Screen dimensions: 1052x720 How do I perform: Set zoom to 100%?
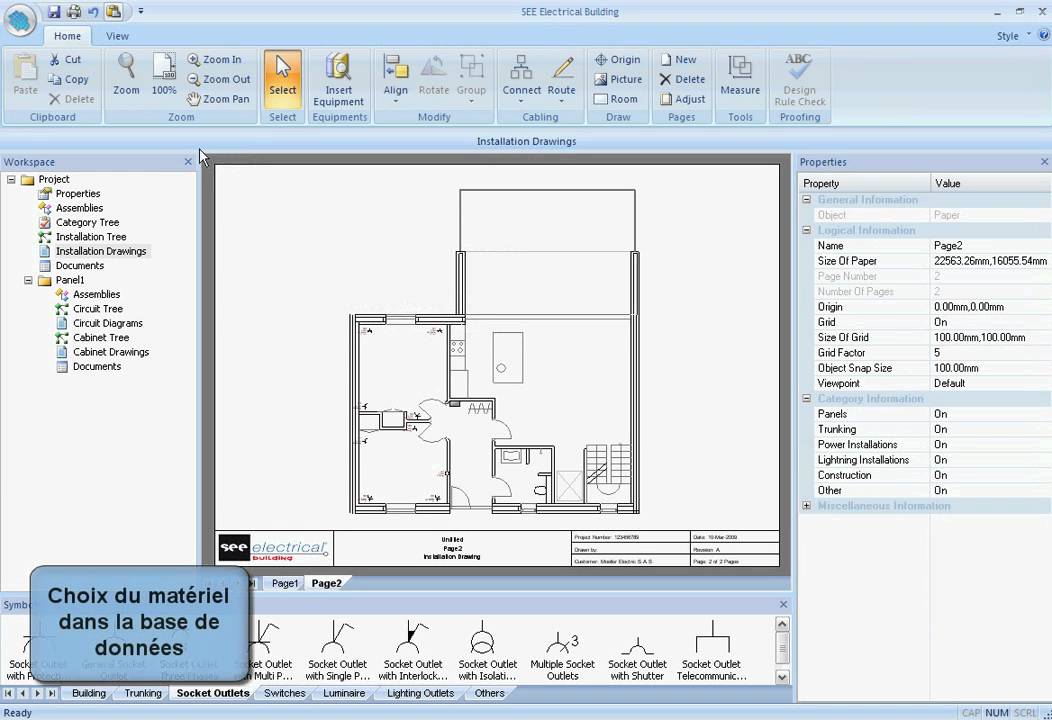164,74
